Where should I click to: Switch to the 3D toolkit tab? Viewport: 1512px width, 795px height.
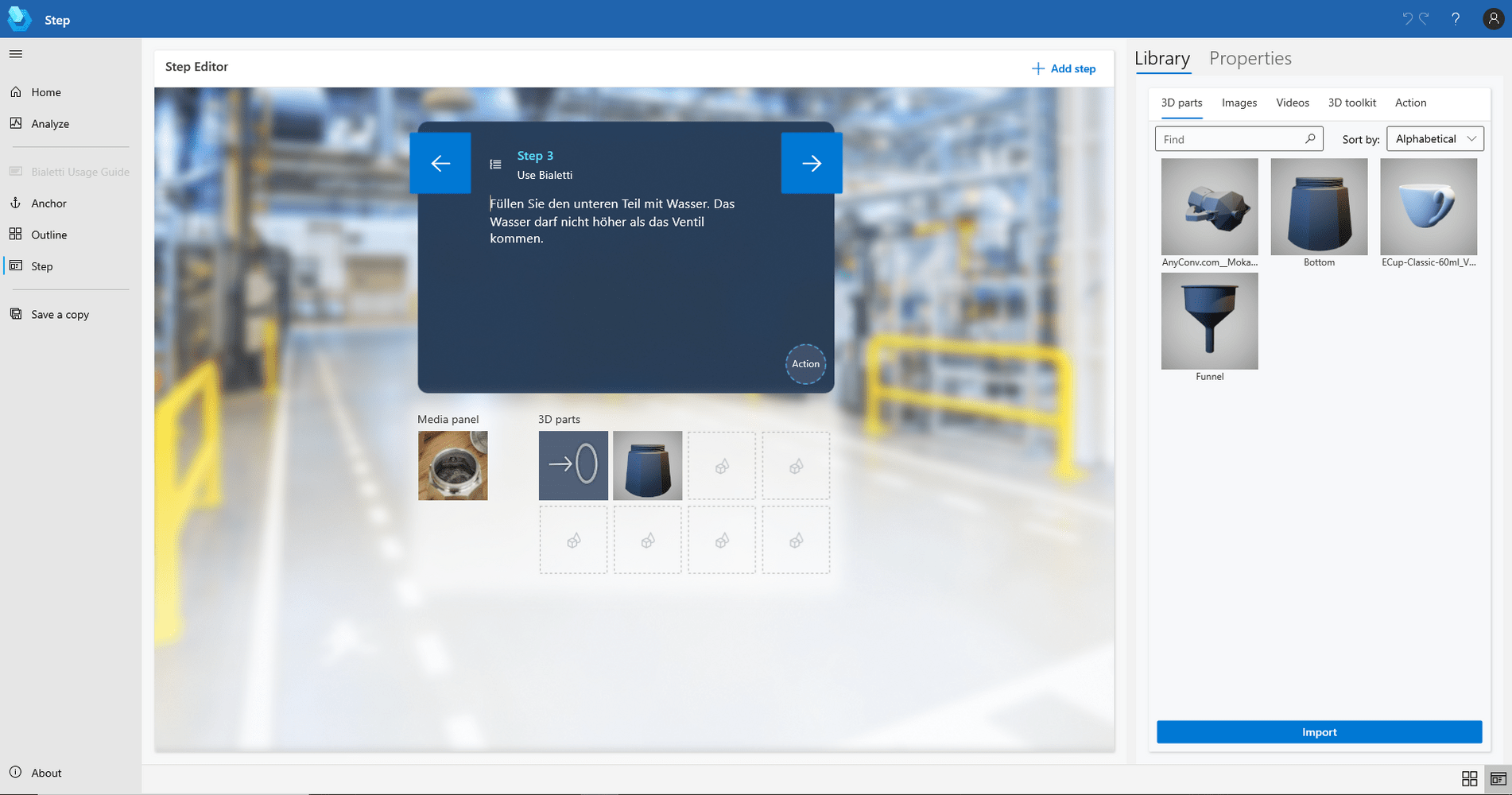point(1351,103)
